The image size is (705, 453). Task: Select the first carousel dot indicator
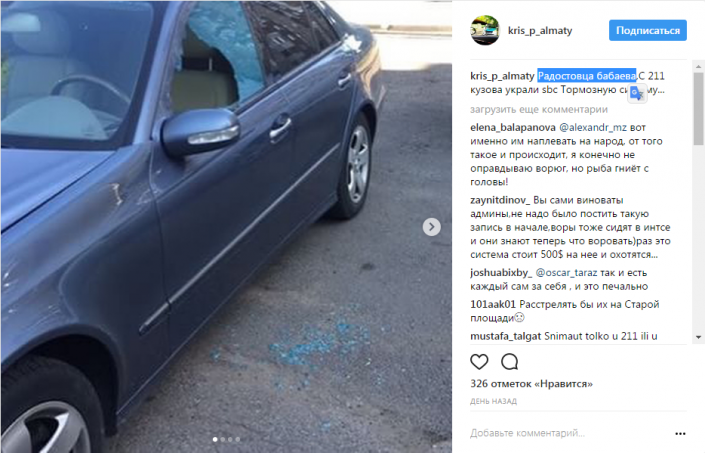pos(215,439)
